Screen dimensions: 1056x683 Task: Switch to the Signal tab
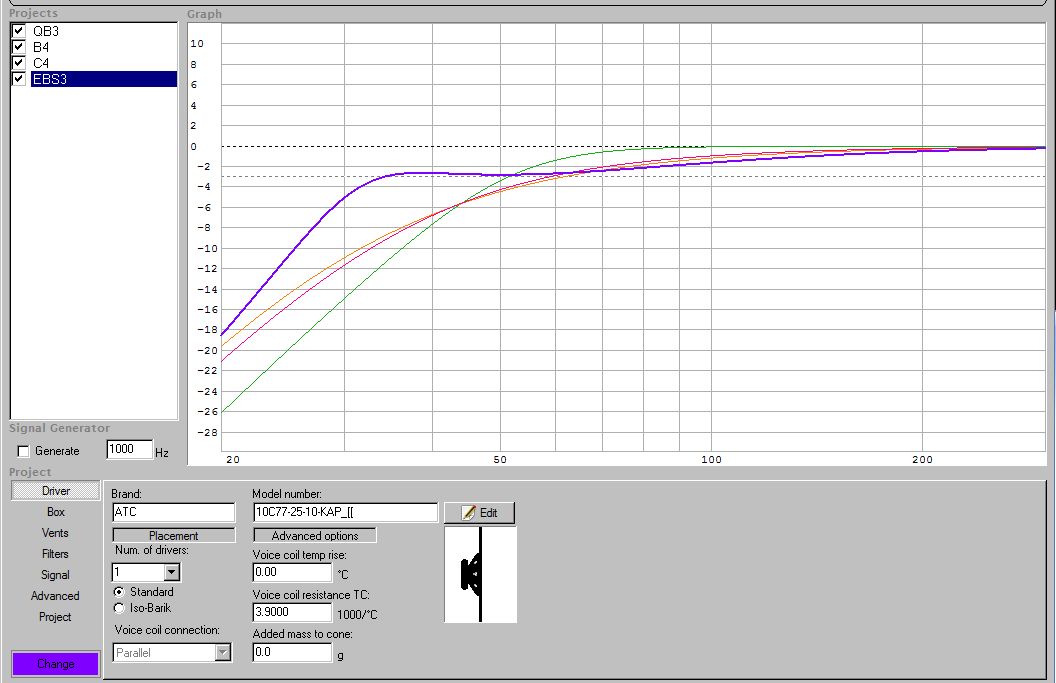click(55, 575)
